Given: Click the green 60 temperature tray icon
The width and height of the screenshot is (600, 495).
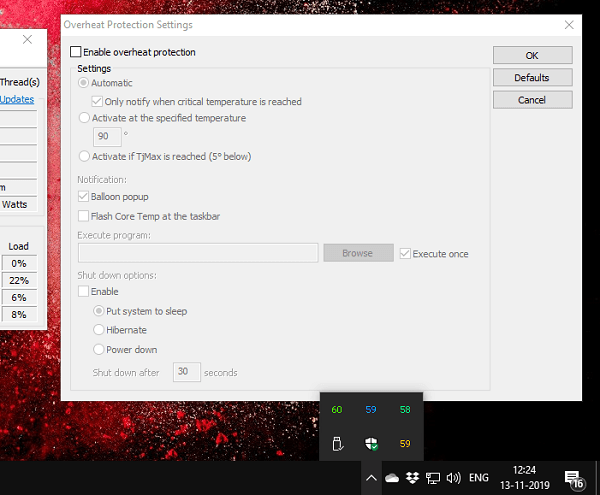Looking at the screenshot, I should (x=337, y=410).
